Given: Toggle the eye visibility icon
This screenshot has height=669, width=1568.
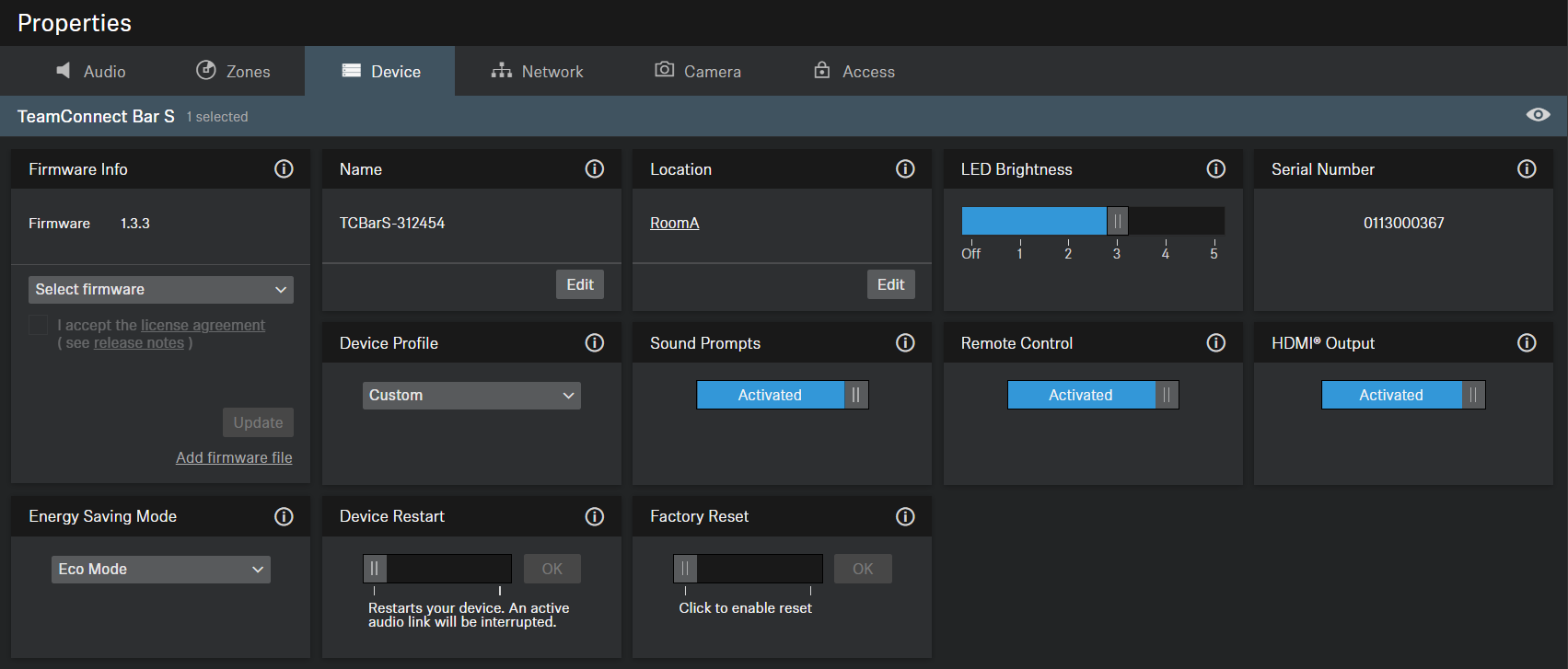Looking at the screenshot, I should pyautogui.click(x=1538, y=115).
